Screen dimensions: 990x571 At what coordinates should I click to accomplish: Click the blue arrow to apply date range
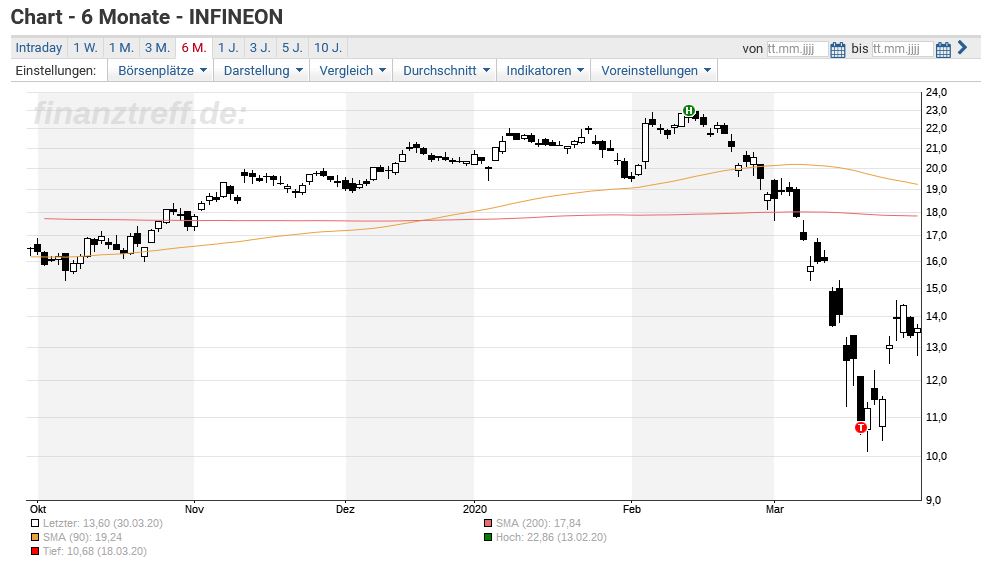point(962,47)
